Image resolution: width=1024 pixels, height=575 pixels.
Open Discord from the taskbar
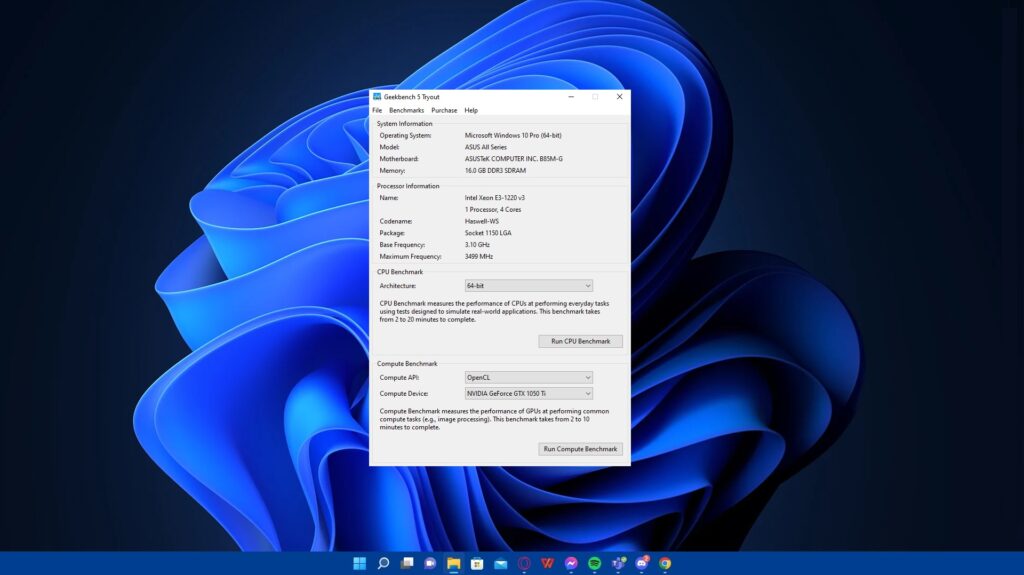pyautogui.click(x=642, y=563)
